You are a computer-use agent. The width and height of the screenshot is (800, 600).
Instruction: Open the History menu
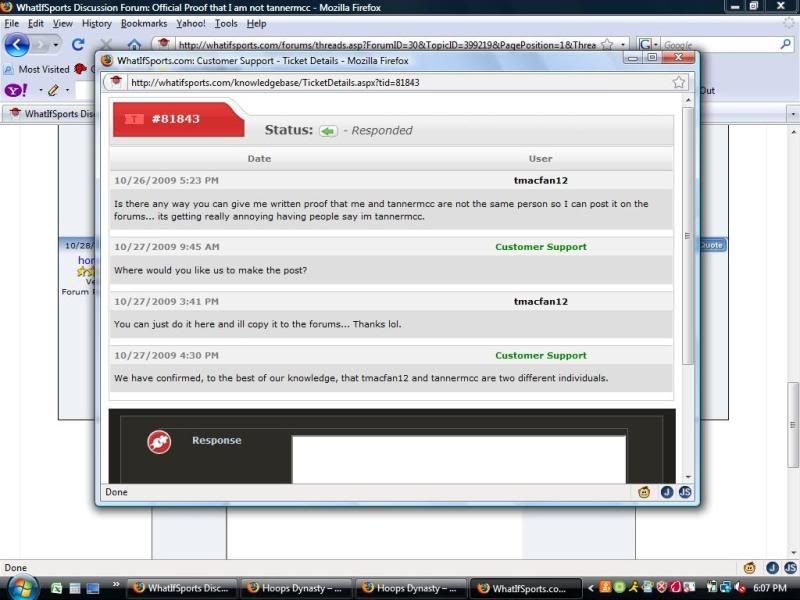click(x=96, y=23)
